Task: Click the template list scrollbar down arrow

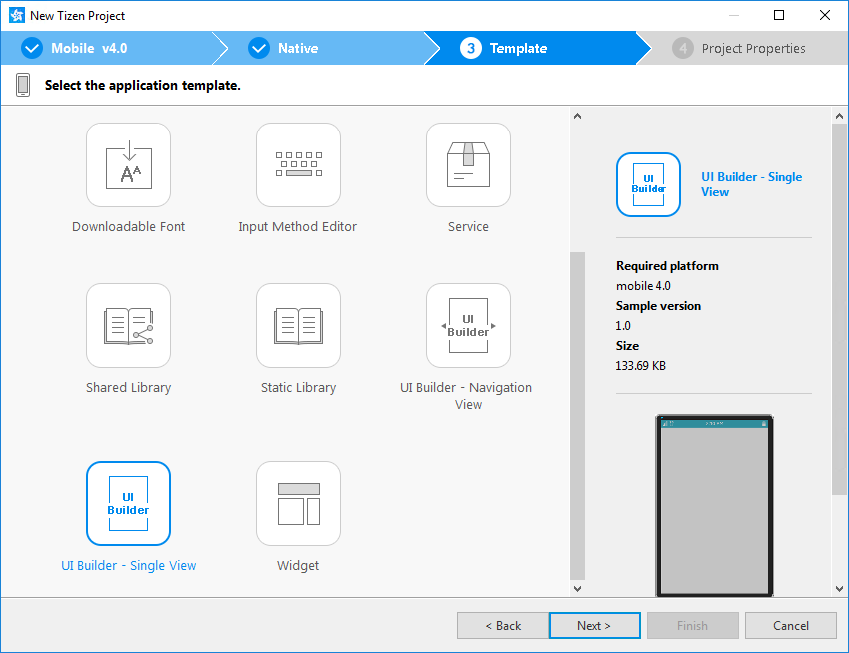Action: click(578, 588)
